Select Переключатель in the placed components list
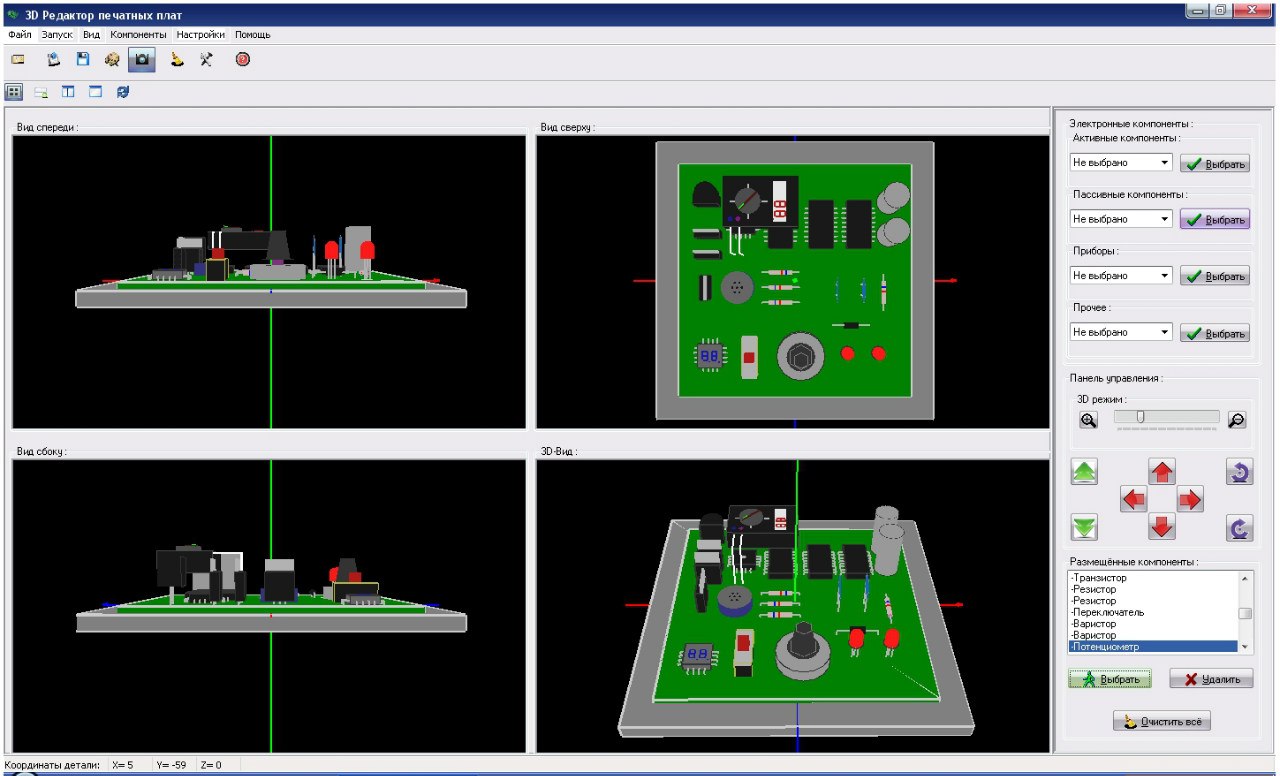 [x=1153, y=612]
